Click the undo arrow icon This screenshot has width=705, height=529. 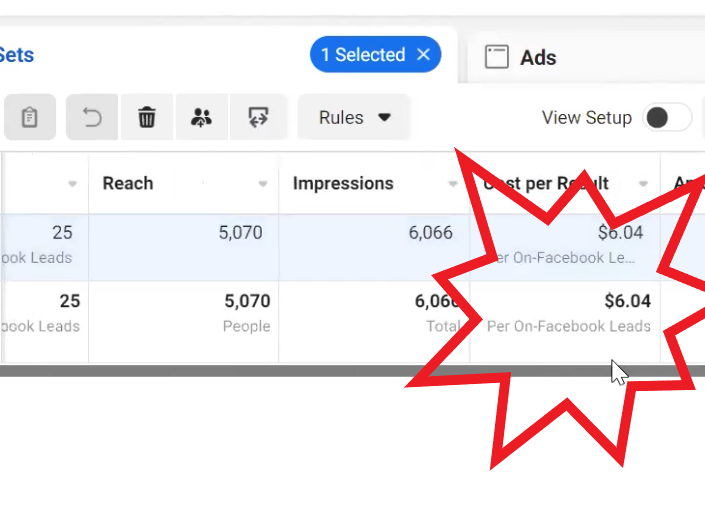(92, 117)
